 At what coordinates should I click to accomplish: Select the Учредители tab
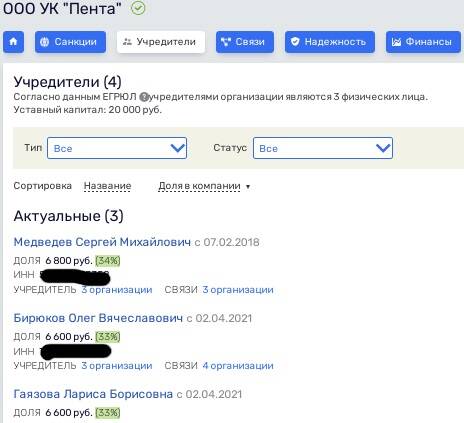(x=161, y=42)
